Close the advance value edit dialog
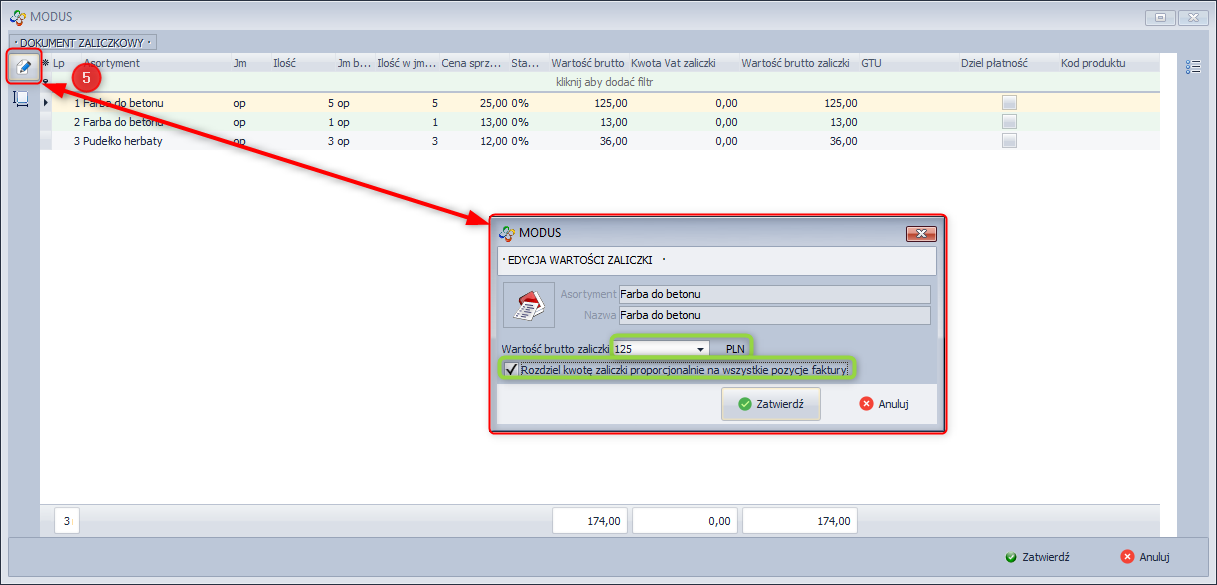This screenshot has height=585, width=1217. pos(920,234)
